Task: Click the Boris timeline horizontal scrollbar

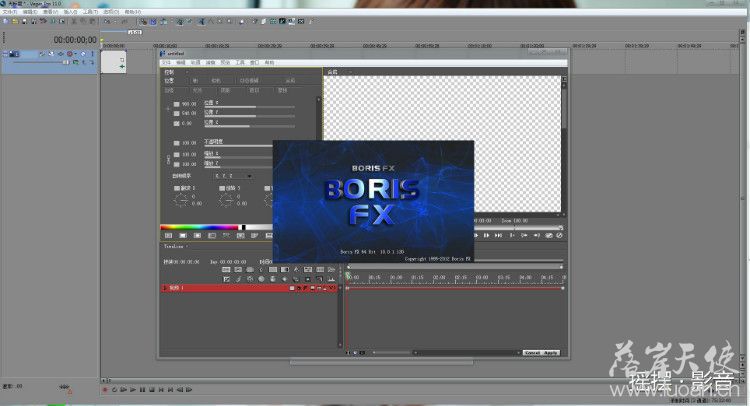Action: click(x=466, y=353)
